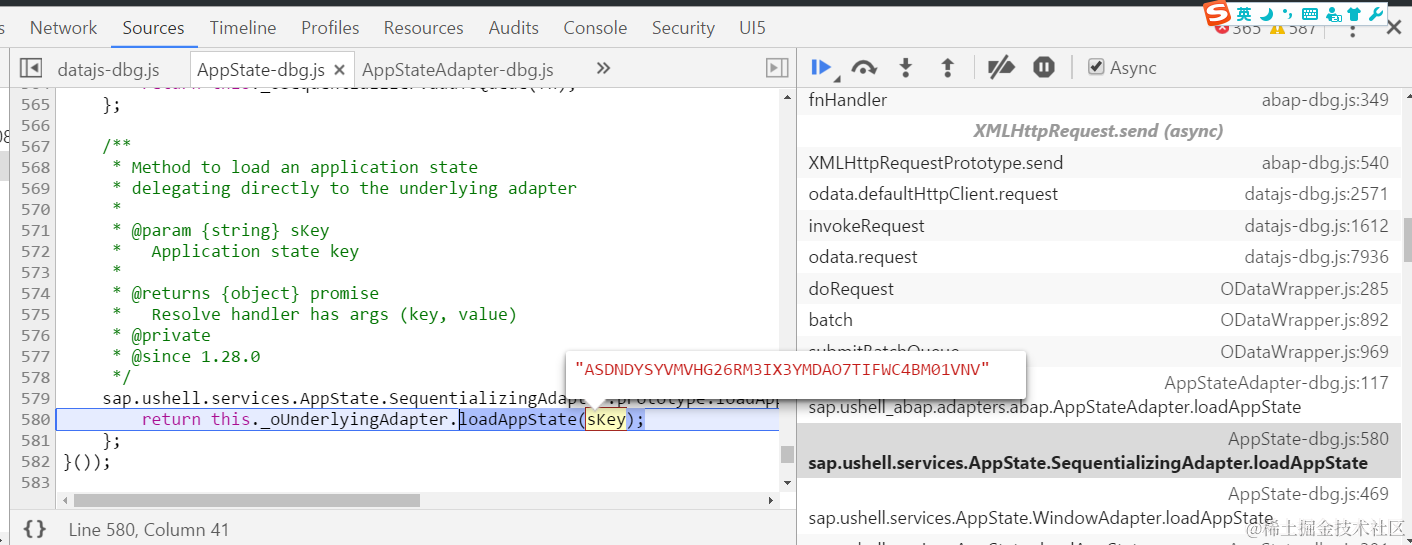Hide the debugger sidebar icon
The height and width of the screenshot is (545, 1412).
tap(777, 68)
